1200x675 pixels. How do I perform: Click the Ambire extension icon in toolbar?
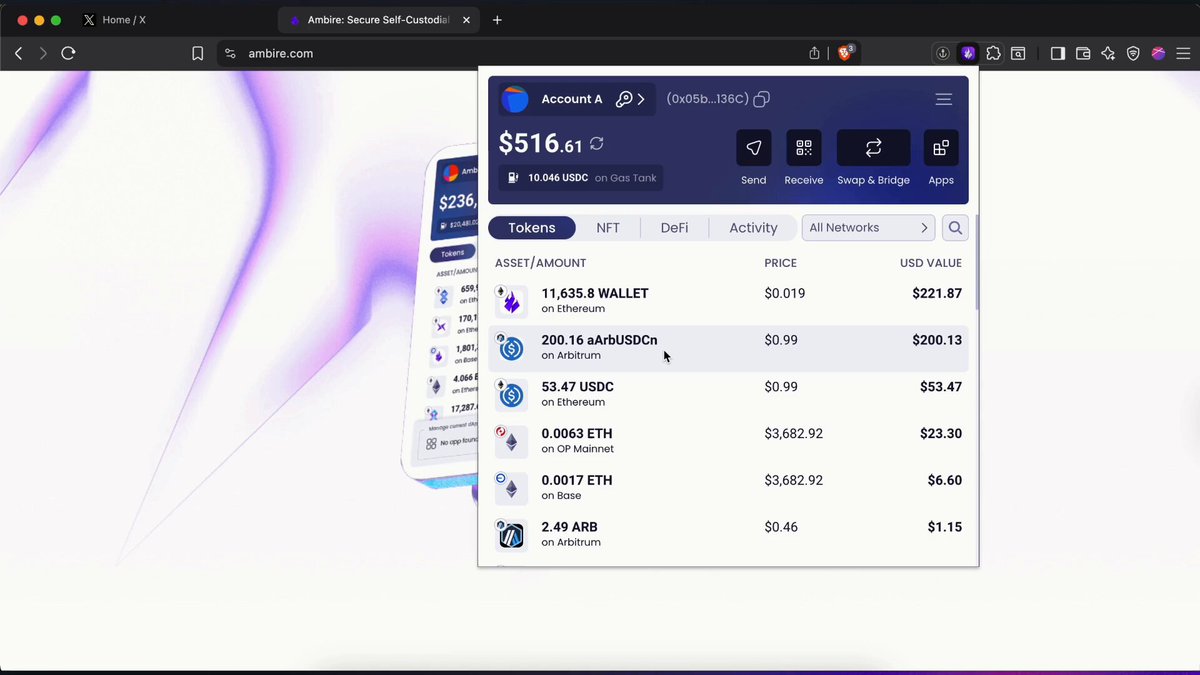(968, 53)
